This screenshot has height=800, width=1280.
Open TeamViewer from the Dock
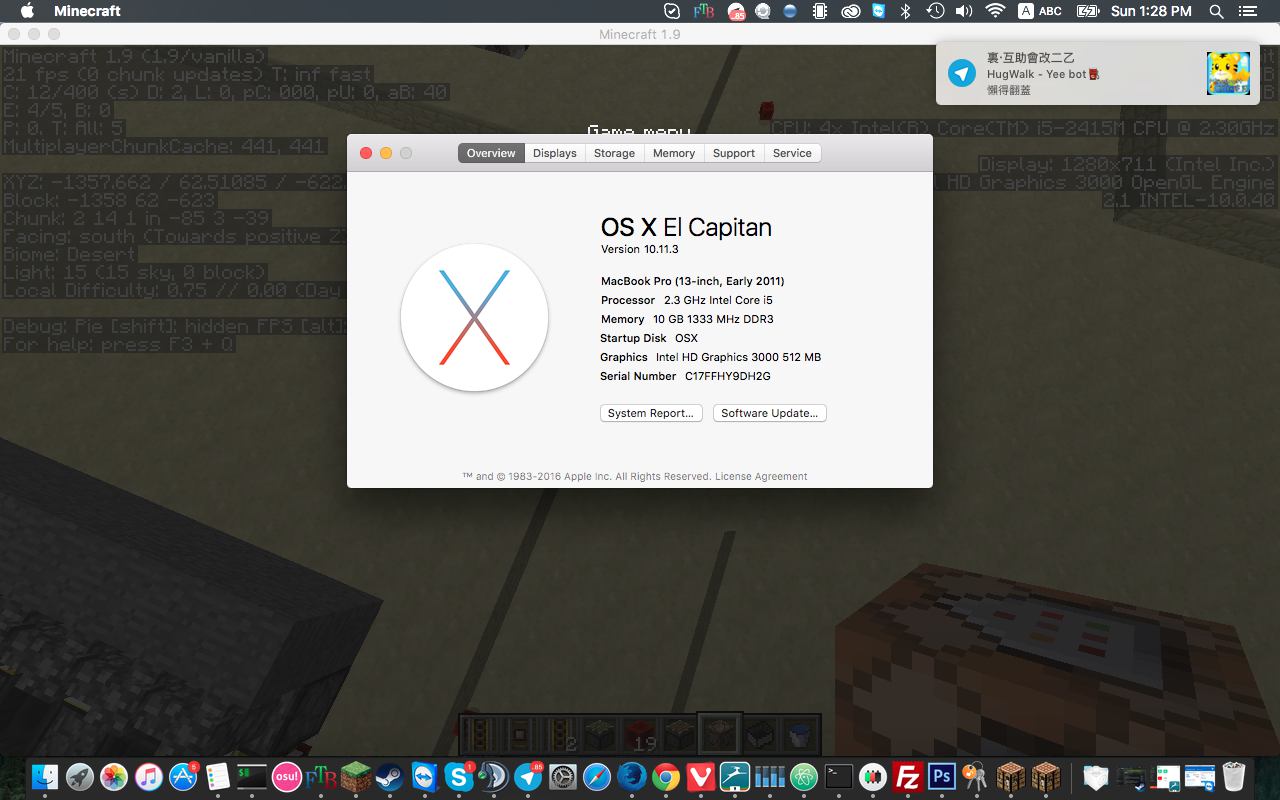coord(424,776)
